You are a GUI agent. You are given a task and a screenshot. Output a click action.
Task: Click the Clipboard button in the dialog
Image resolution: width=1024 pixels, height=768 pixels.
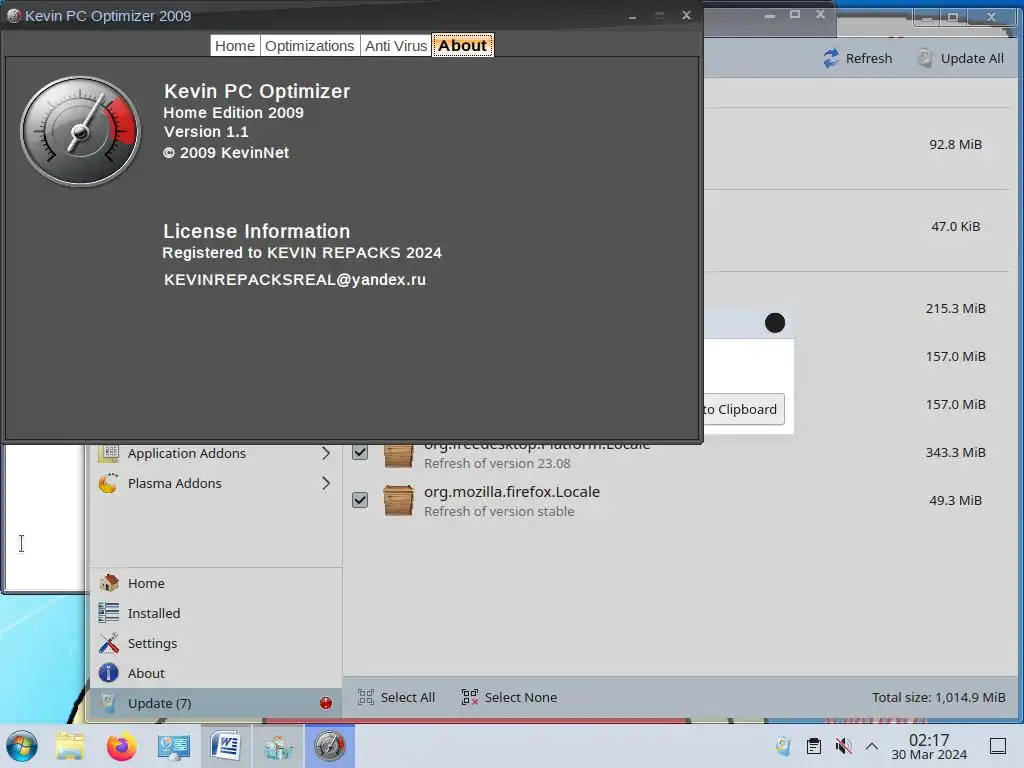point(744,409)
